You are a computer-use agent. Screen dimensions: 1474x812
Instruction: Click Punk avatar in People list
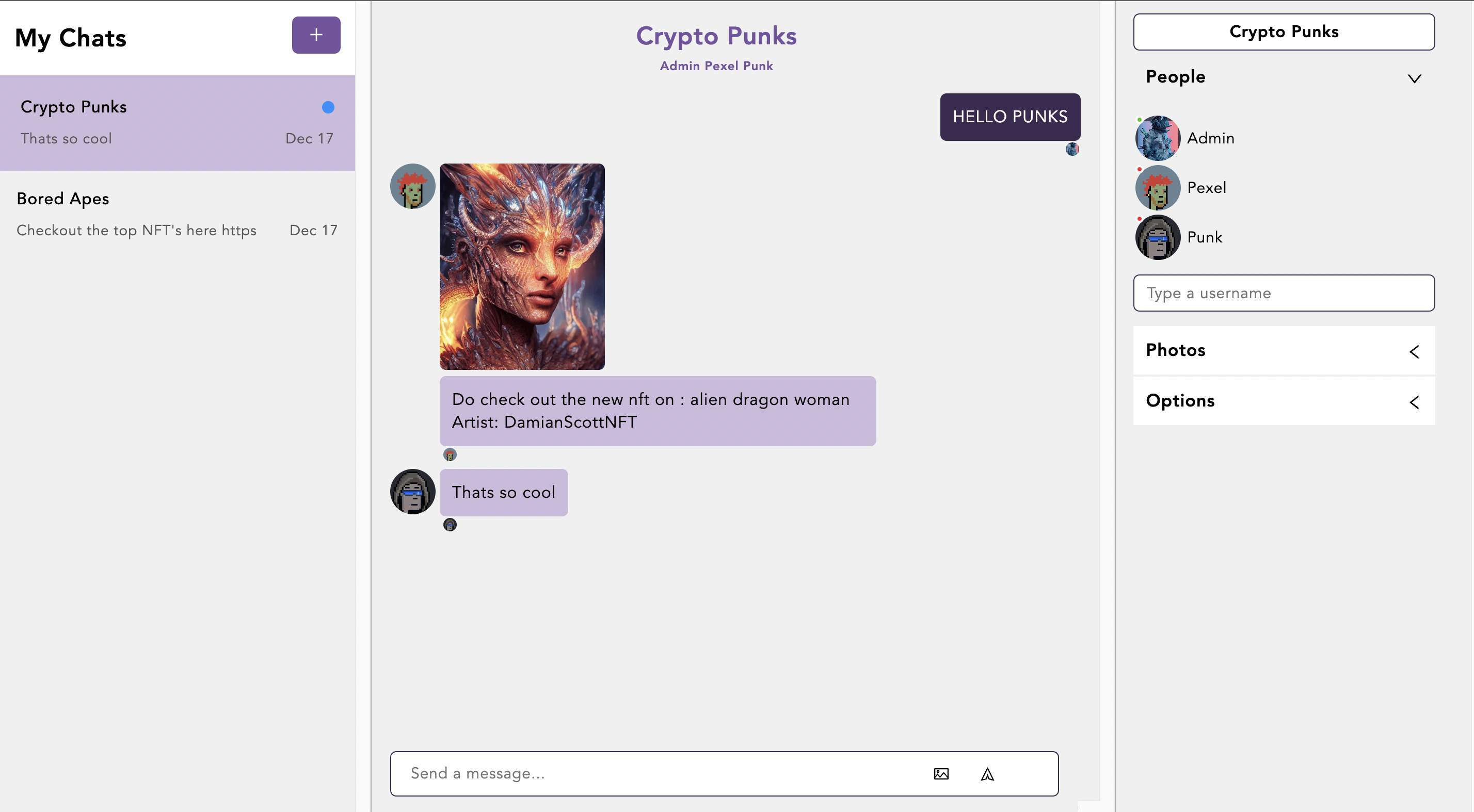pyautogui.click(x=1158, y=237)
